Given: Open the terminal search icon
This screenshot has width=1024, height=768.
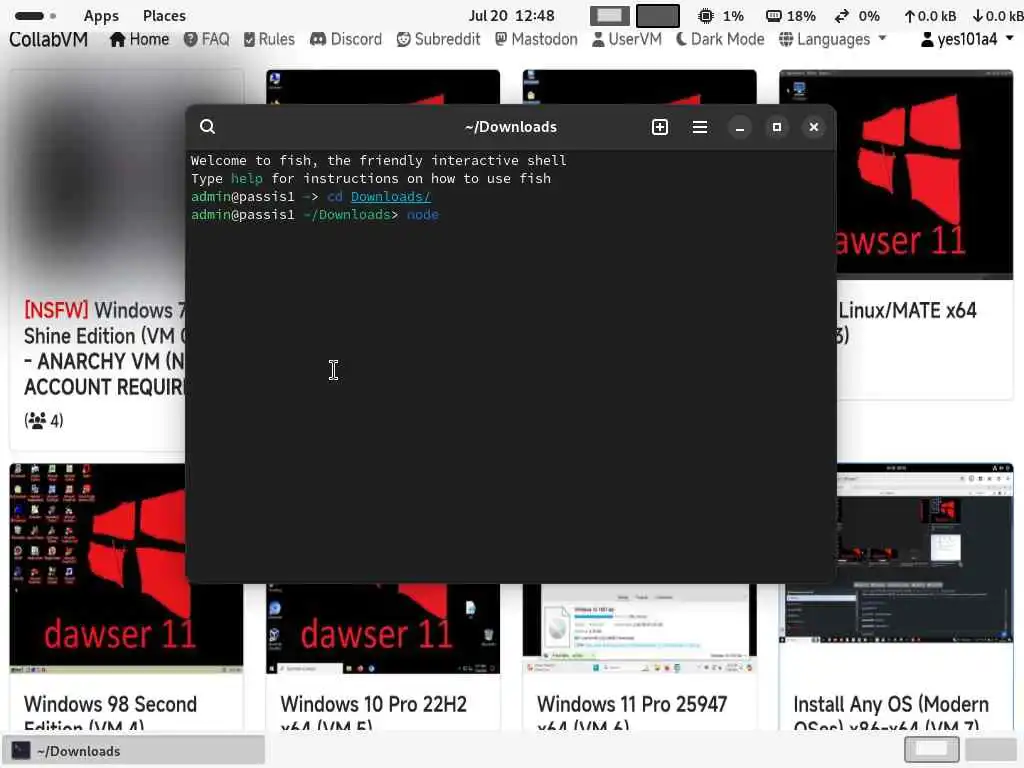Looking at the screenshot, I should coord(207,127).
